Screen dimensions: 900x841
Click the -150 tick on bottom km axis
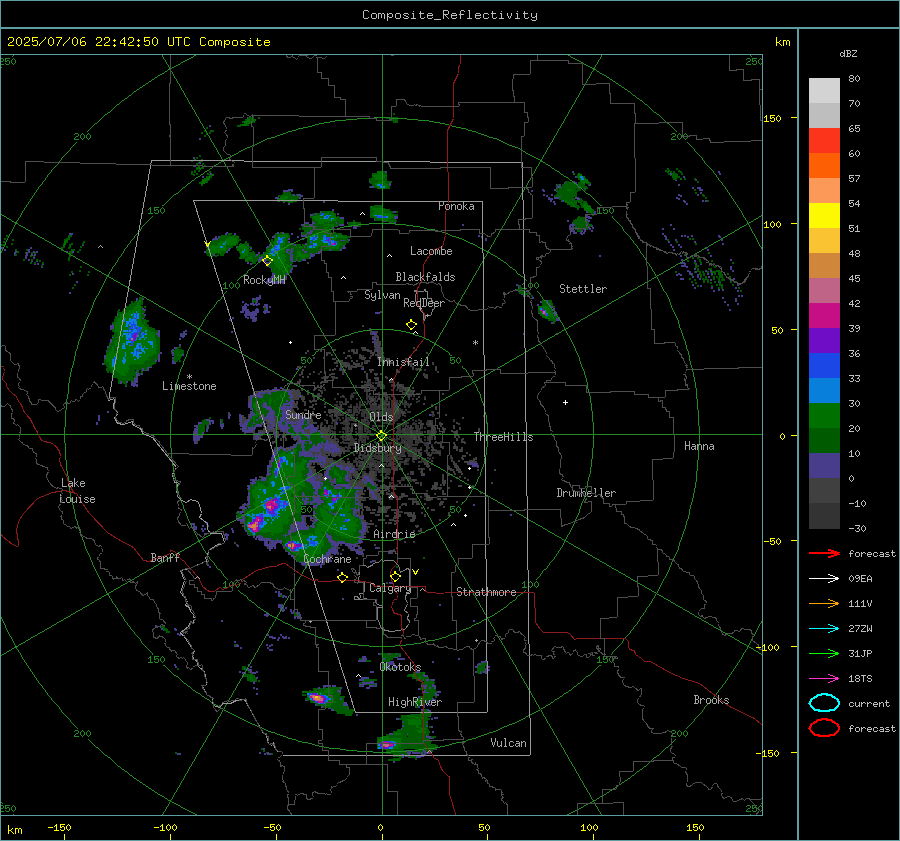click(59, 827)
